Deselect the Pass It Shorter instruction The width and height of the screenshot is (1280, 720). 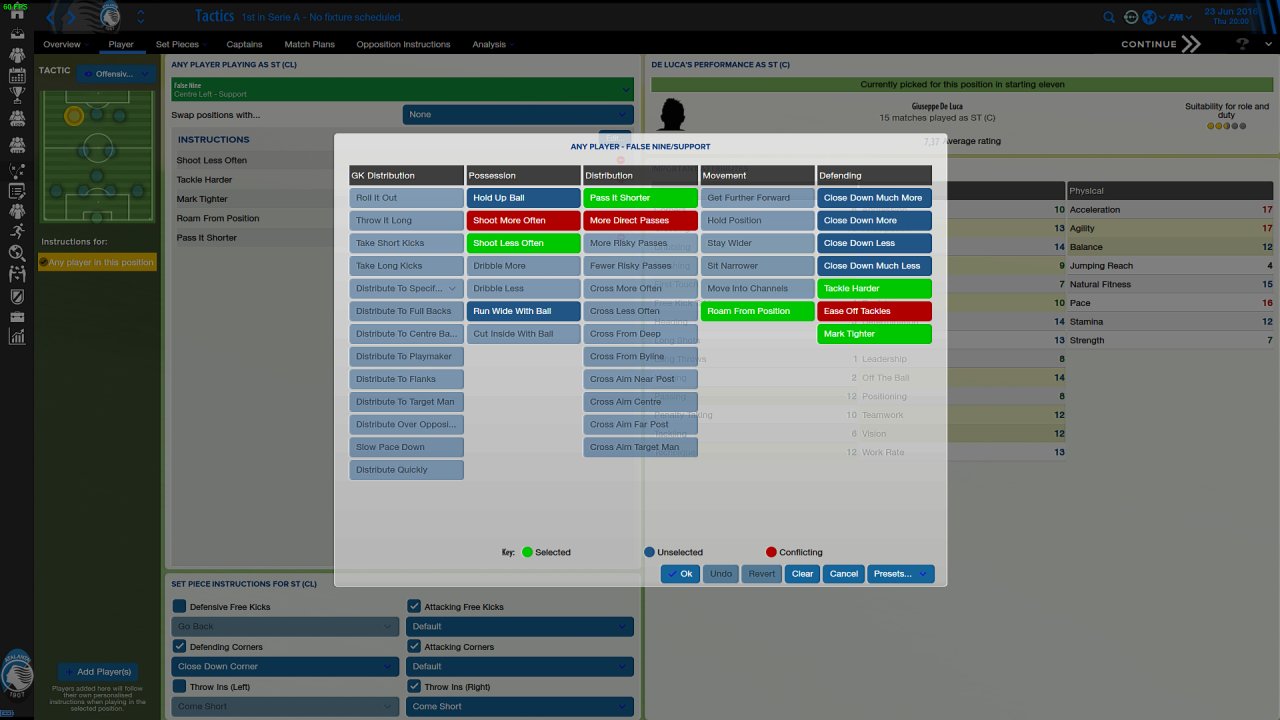(640, 198)
